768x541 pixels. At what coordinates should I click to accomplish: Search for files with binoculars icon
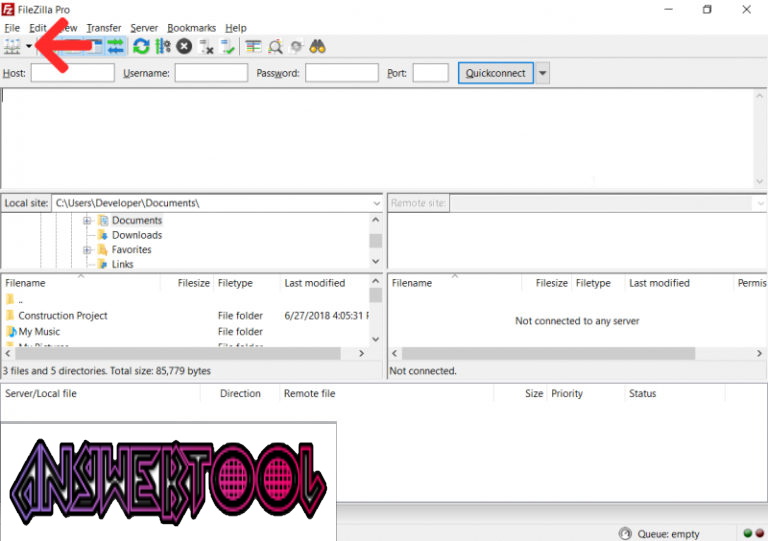[317, 47]
